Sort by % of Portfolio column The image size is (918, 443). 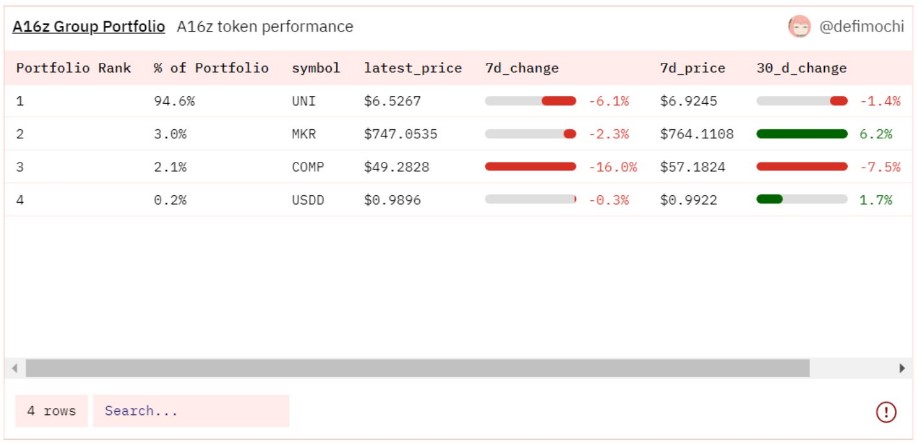tap(211, 68)
